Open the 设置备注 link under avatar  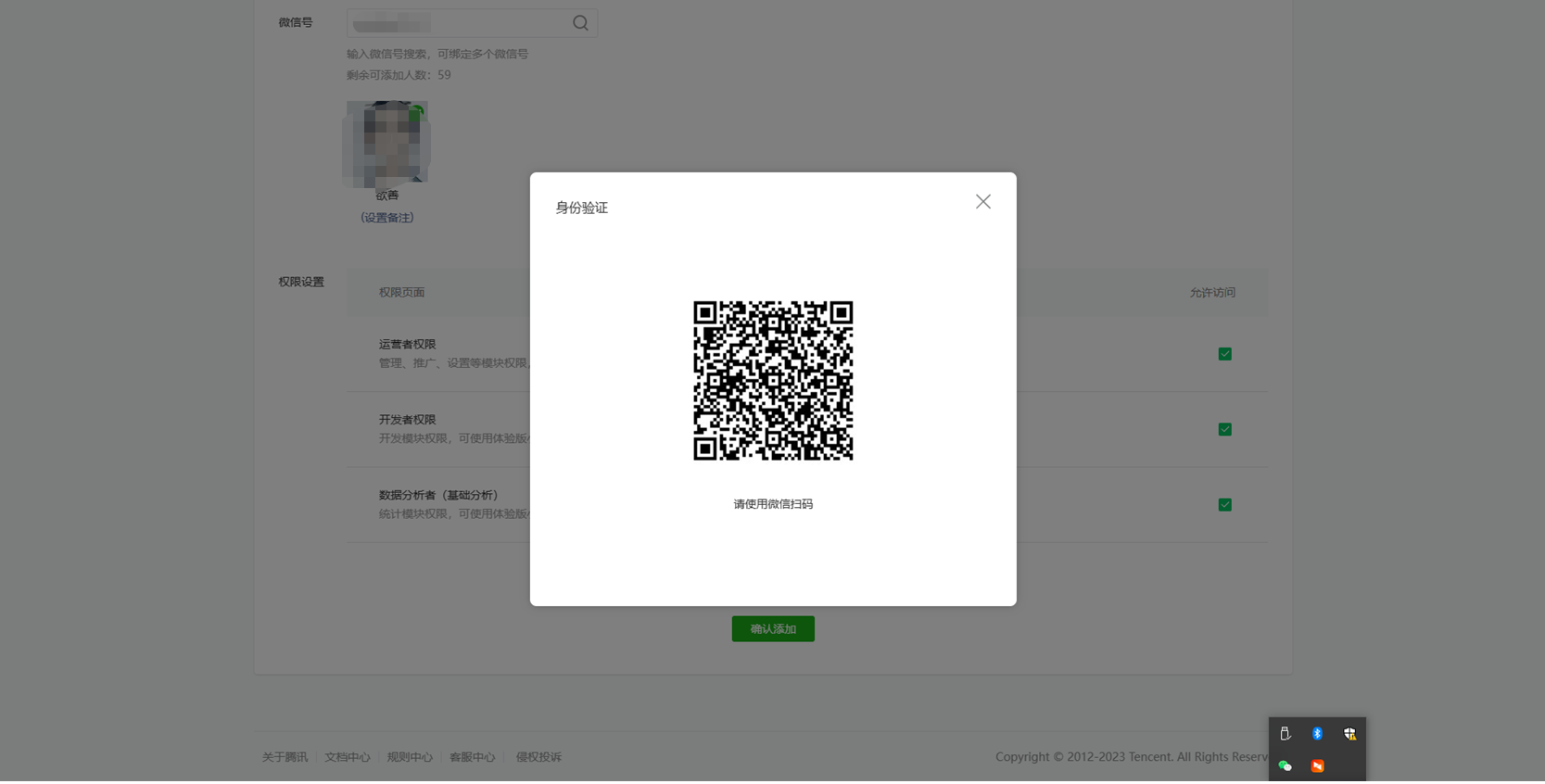point(386,218)
